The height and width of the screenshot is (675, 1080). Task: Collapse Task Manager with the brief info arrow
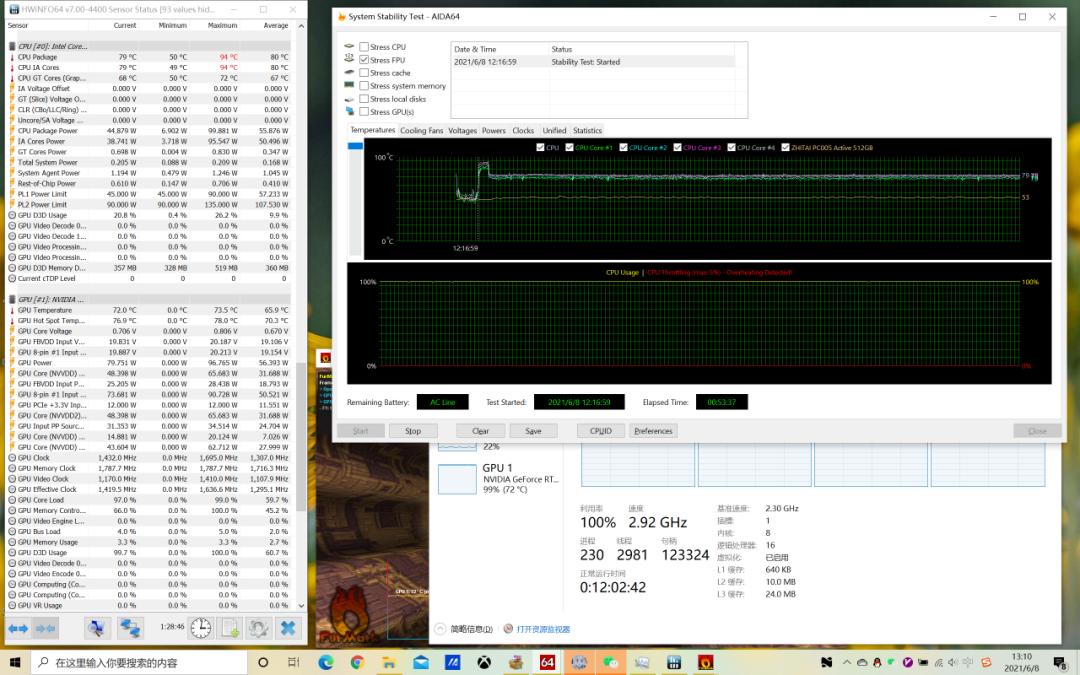pos(440,629)
